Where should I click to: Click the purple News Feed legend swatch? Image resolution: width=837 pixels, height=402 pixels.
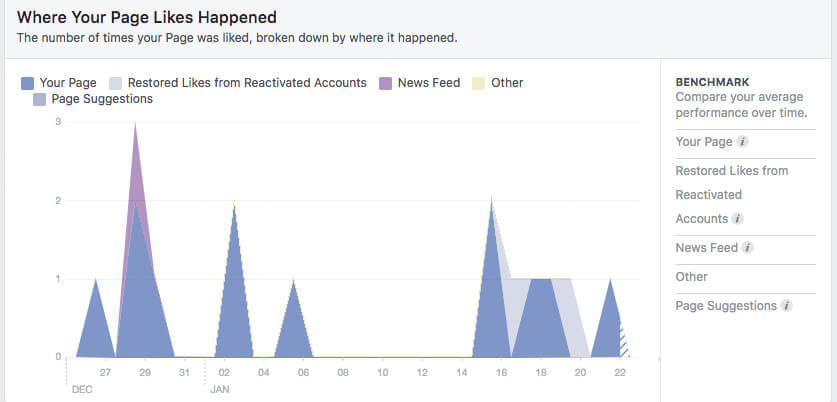tap(385, 83)
